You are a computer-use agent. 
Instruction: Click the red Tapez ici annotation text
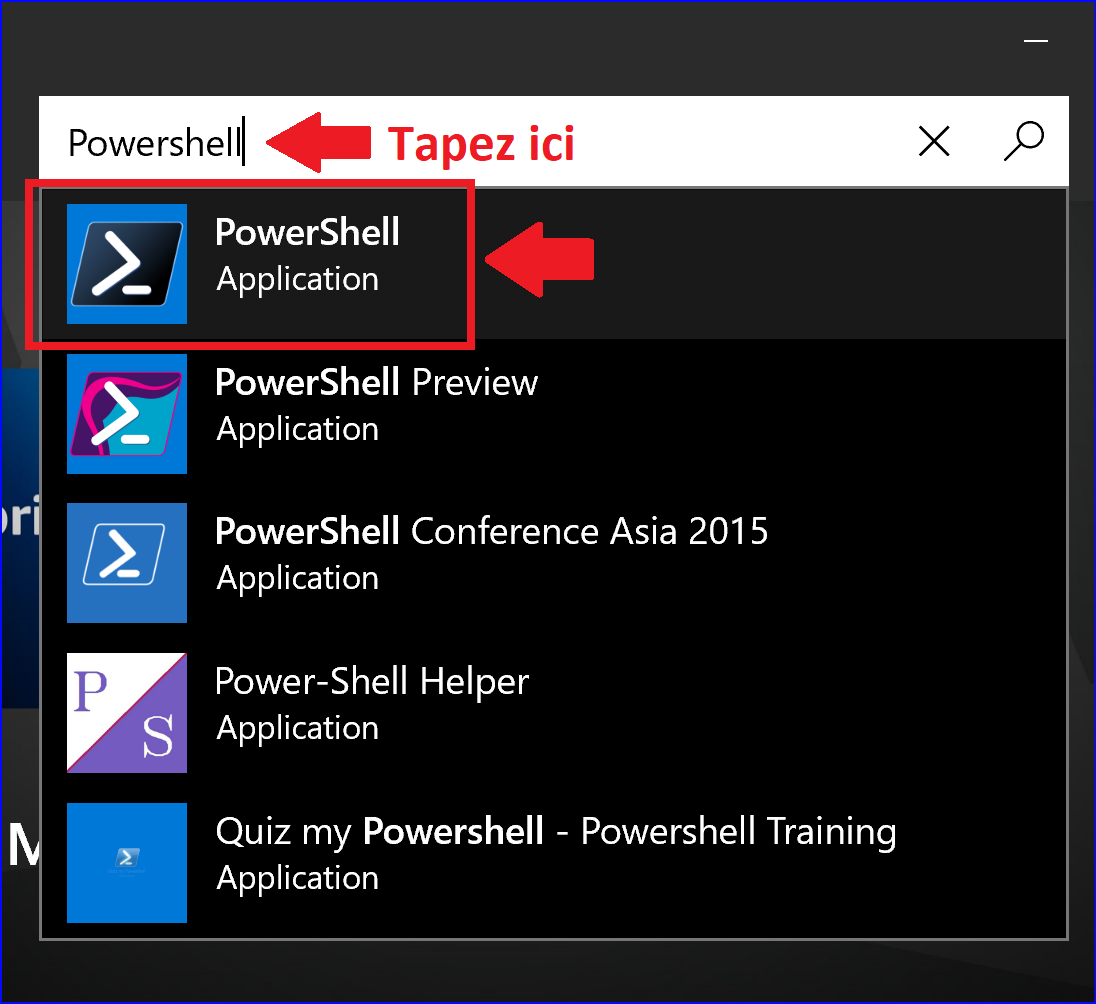(481, 144)
